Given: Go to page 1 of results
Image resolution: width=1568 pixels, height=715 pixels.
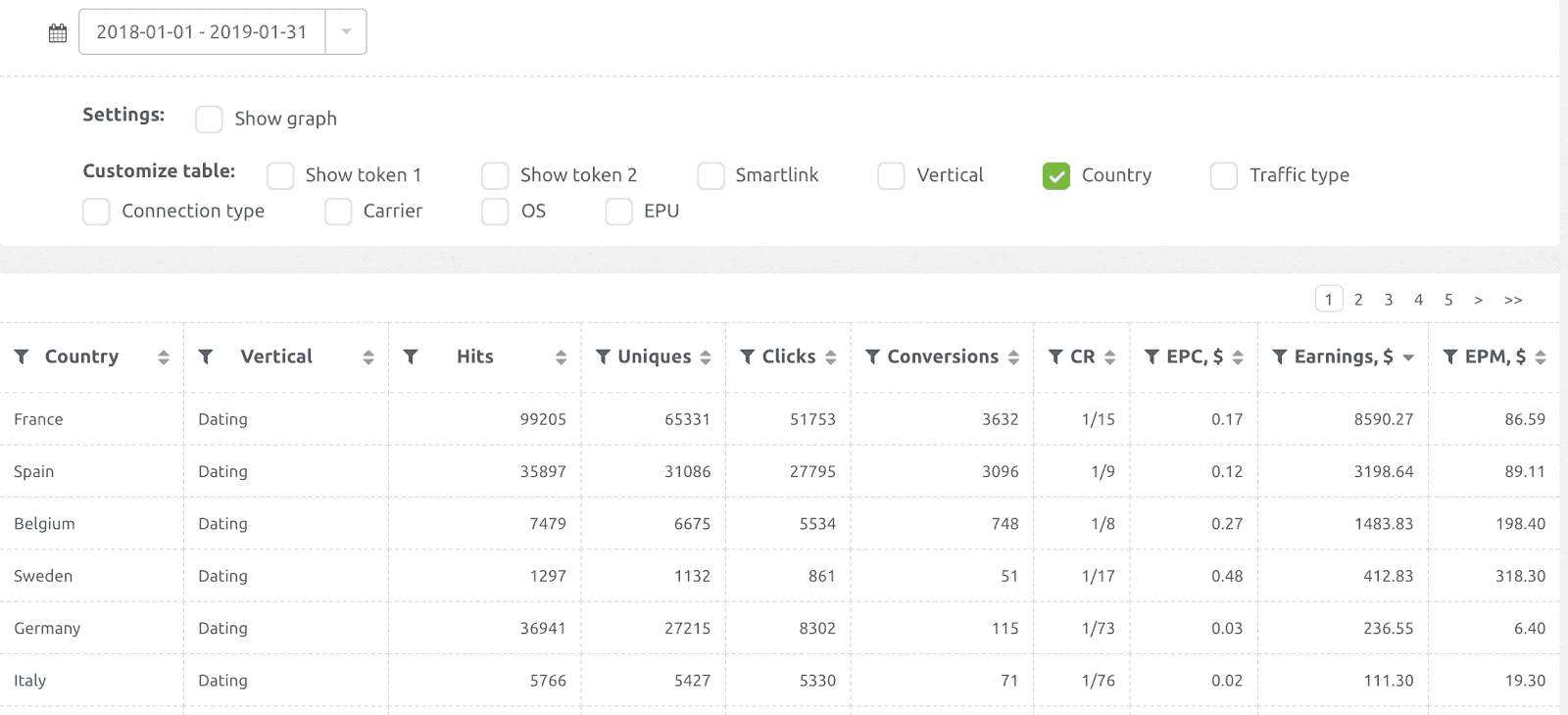Looking at the screenshot, I should point(1329,300).
